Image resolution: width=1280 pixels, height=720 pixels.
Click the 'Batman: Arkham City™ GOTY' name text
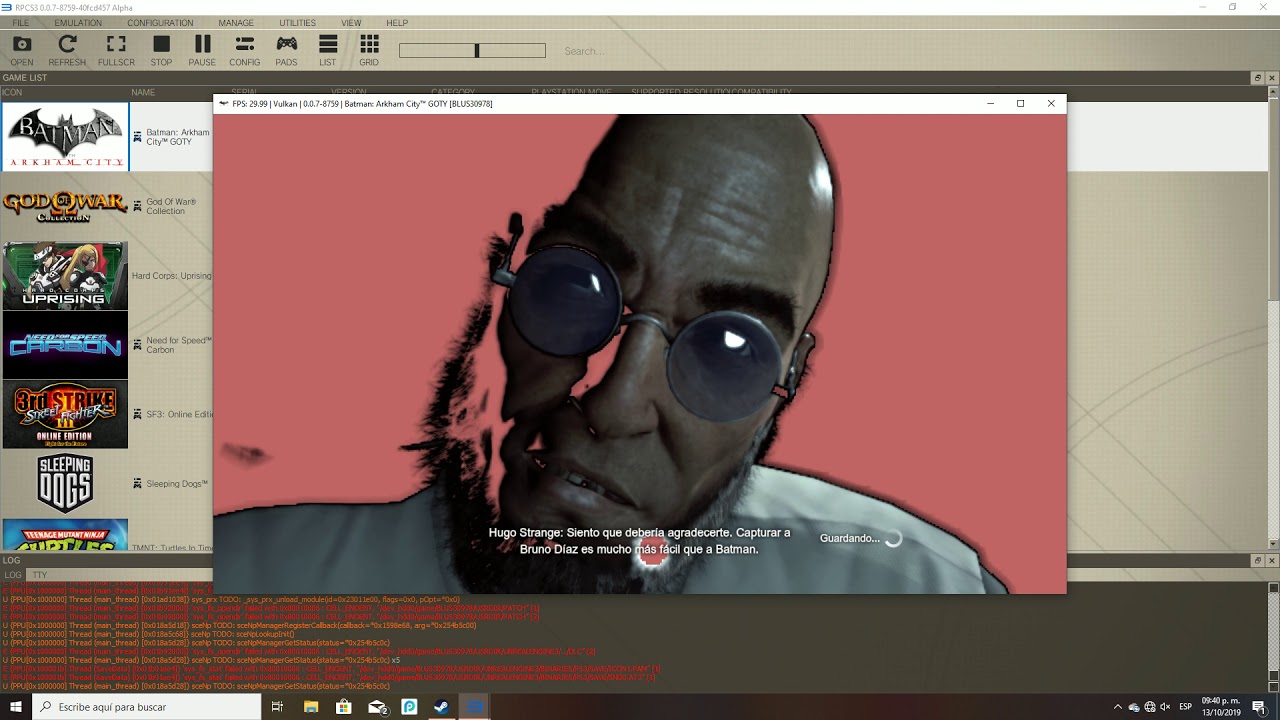point(178,137)
